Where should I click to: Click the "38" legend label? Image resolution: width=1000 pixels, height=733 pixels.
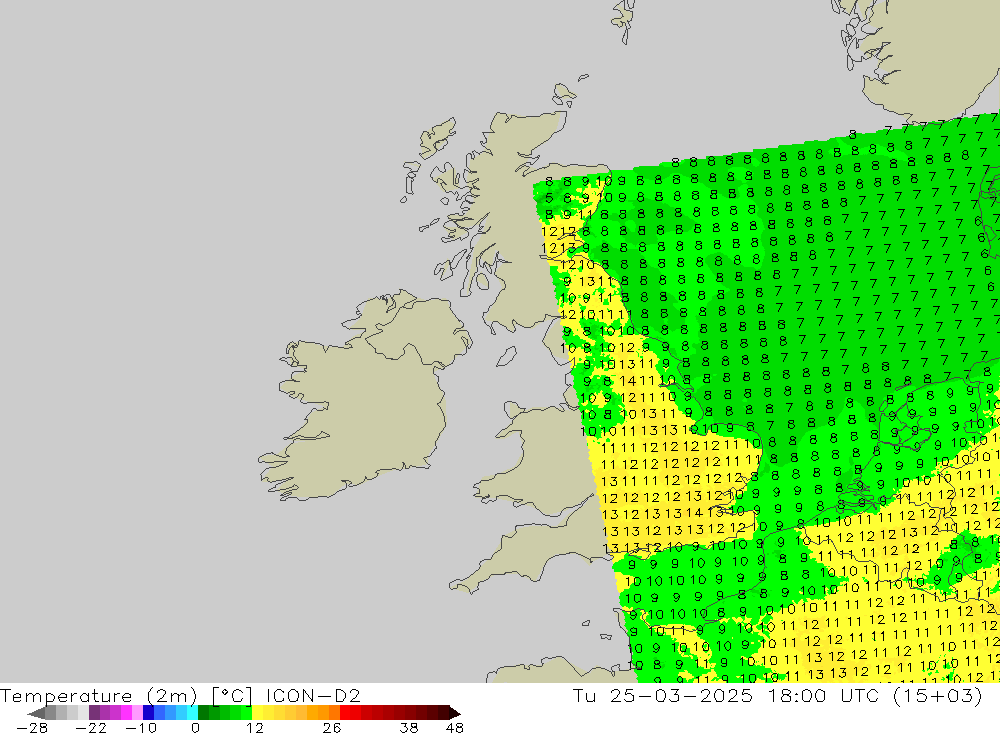pyautogui.click(x=409, y=728)
